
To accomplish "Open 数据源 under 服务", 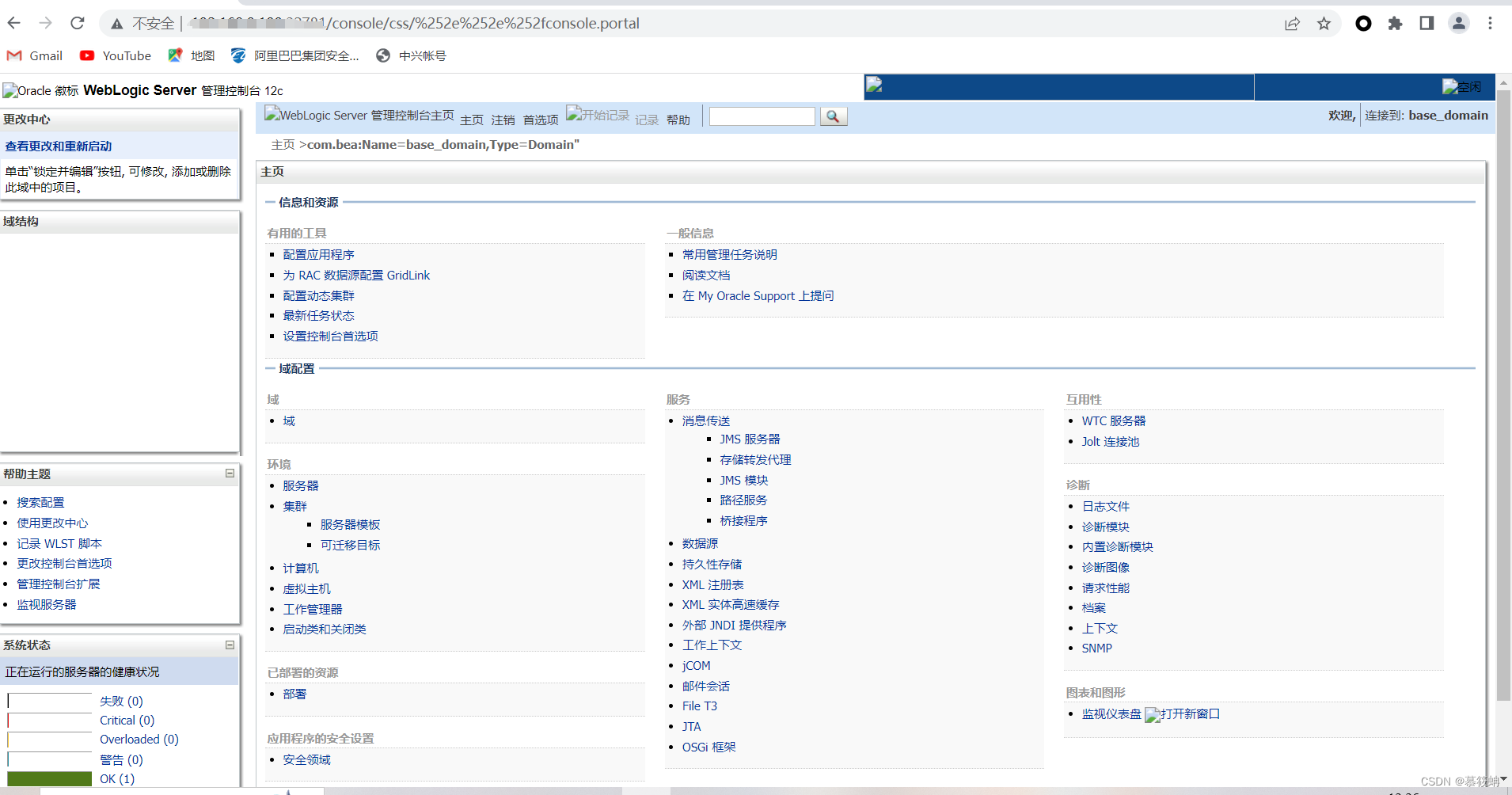I will tap(701, 543).
